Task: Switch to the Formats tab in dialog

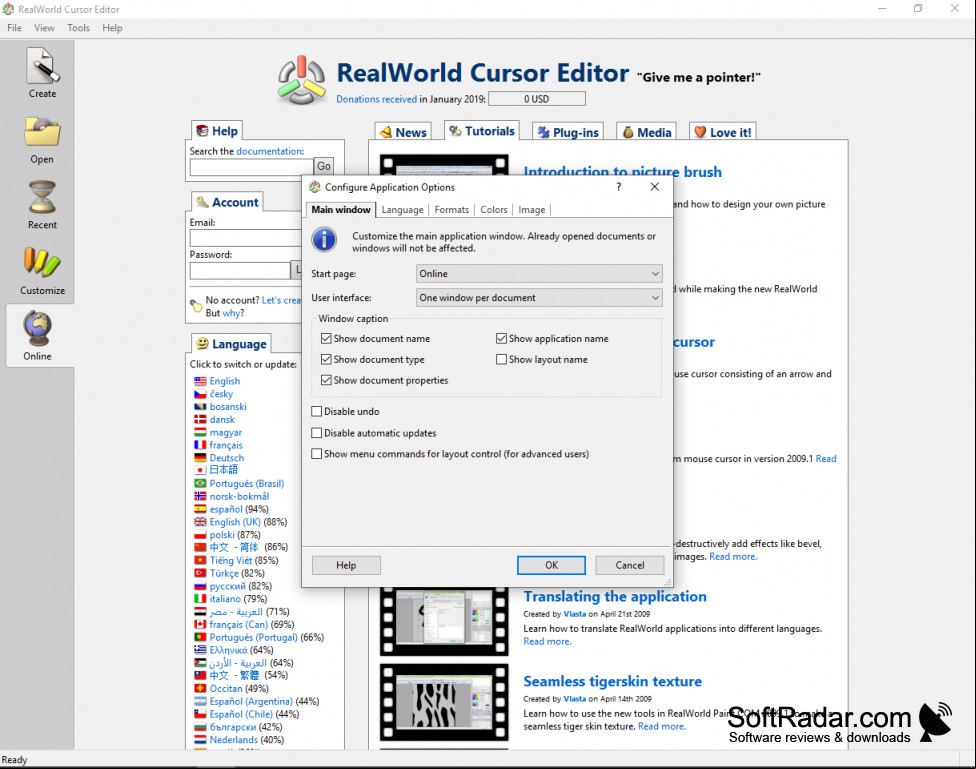Action: pos(451,210)
